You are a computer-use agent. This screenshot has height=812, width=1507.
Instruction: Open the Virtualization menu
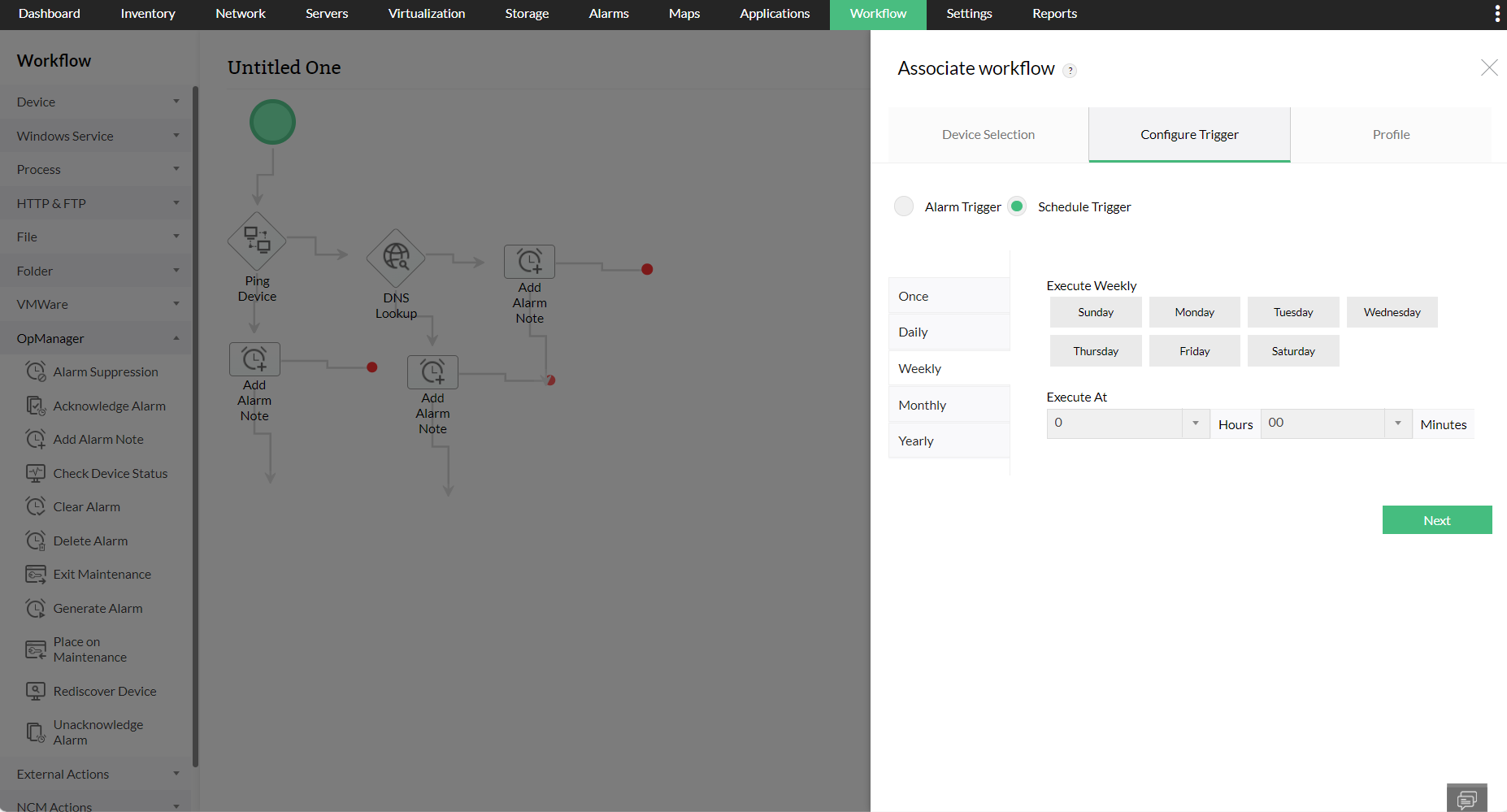point(427,14)
